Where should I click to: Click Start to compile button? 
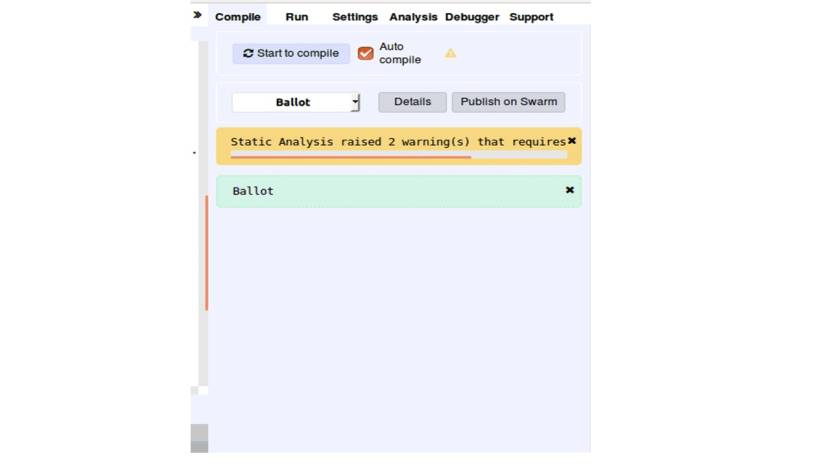[x=291, y=53]
